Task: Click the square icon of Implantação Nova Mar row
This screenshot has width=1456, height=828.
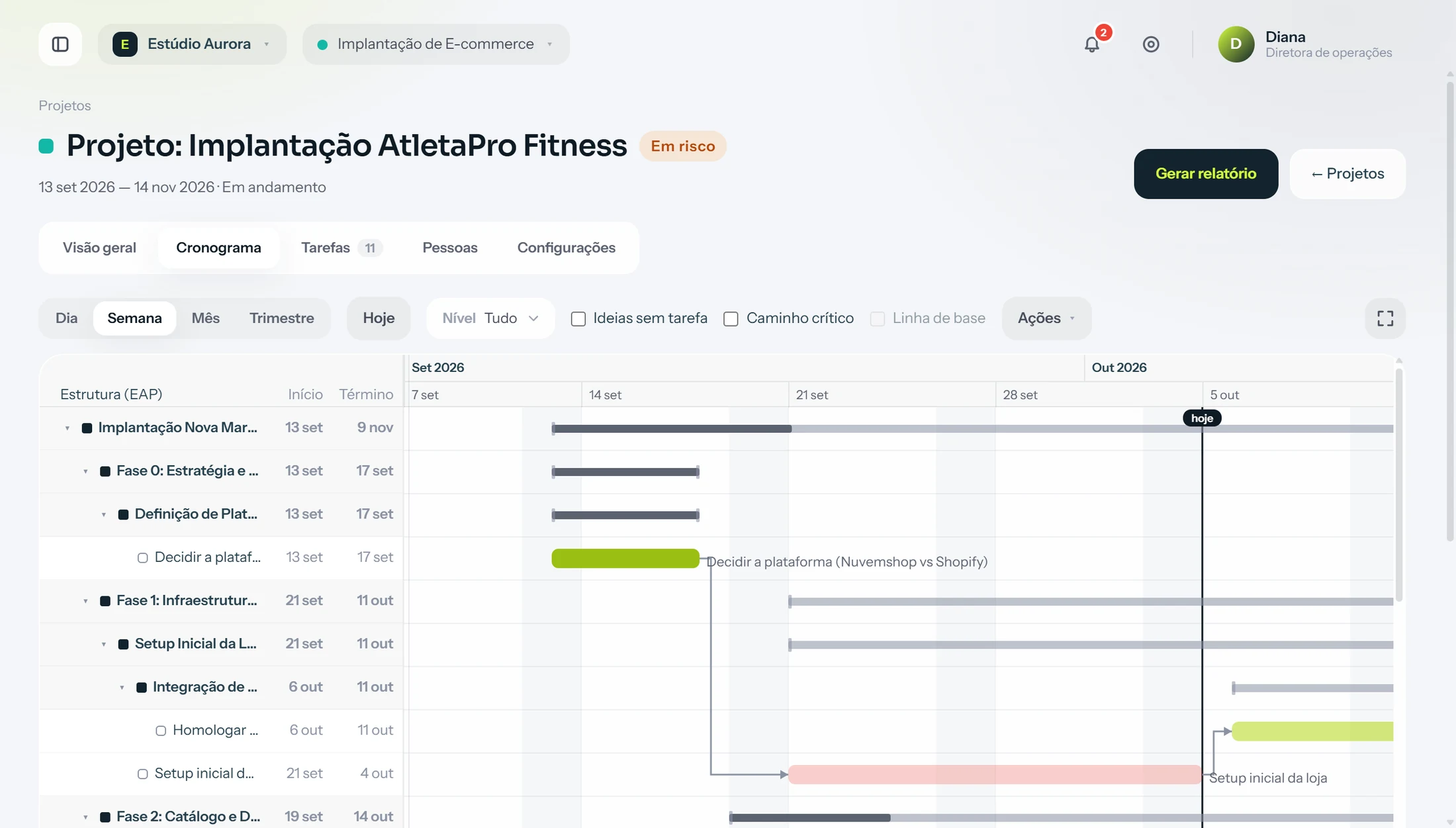Action: click(87, 428)
